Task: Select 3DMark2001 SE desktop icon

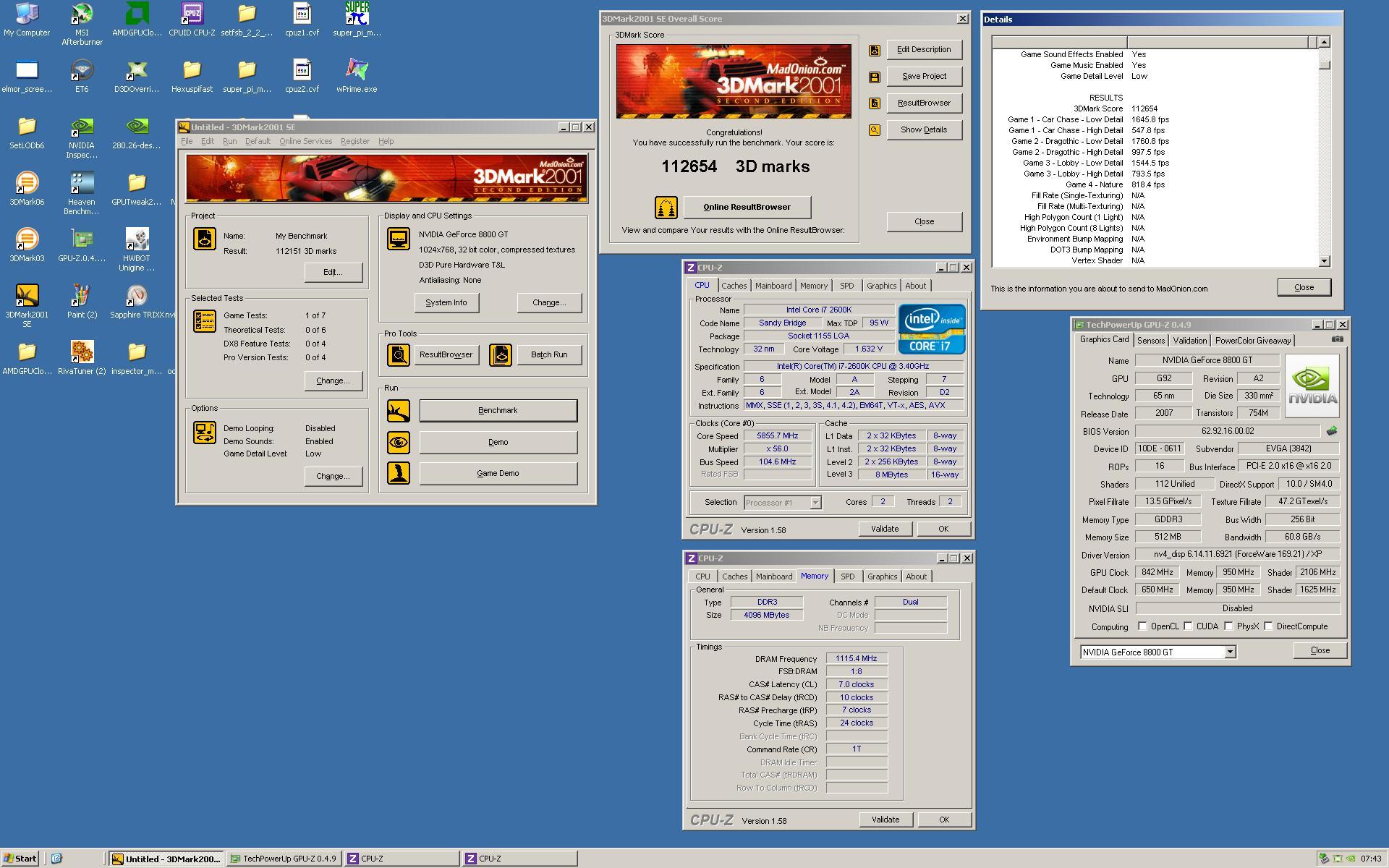Action: click(x=27, y=306)
